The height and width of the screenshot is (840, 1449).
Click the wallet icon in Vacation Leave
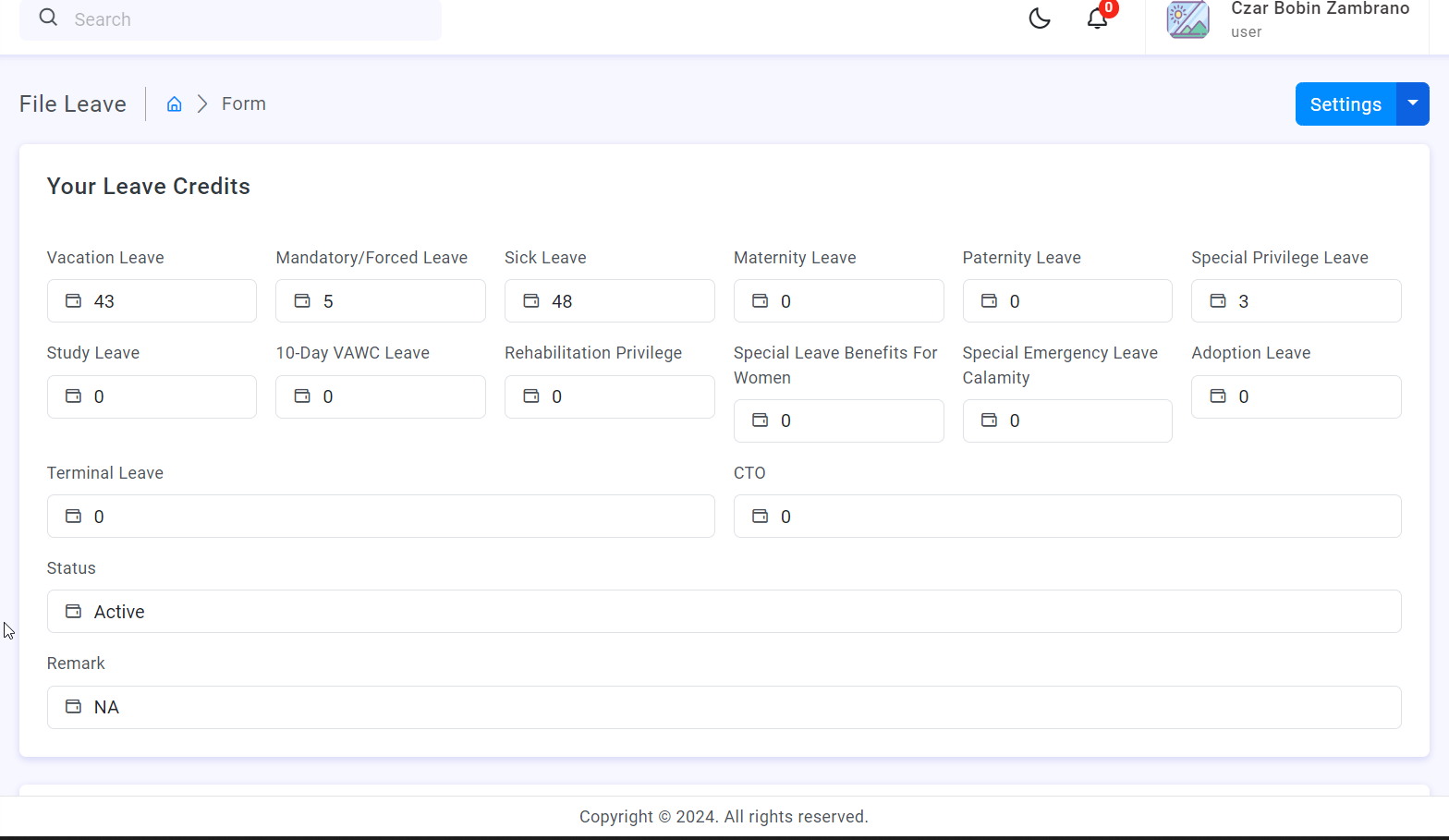(x=73, y=300)
